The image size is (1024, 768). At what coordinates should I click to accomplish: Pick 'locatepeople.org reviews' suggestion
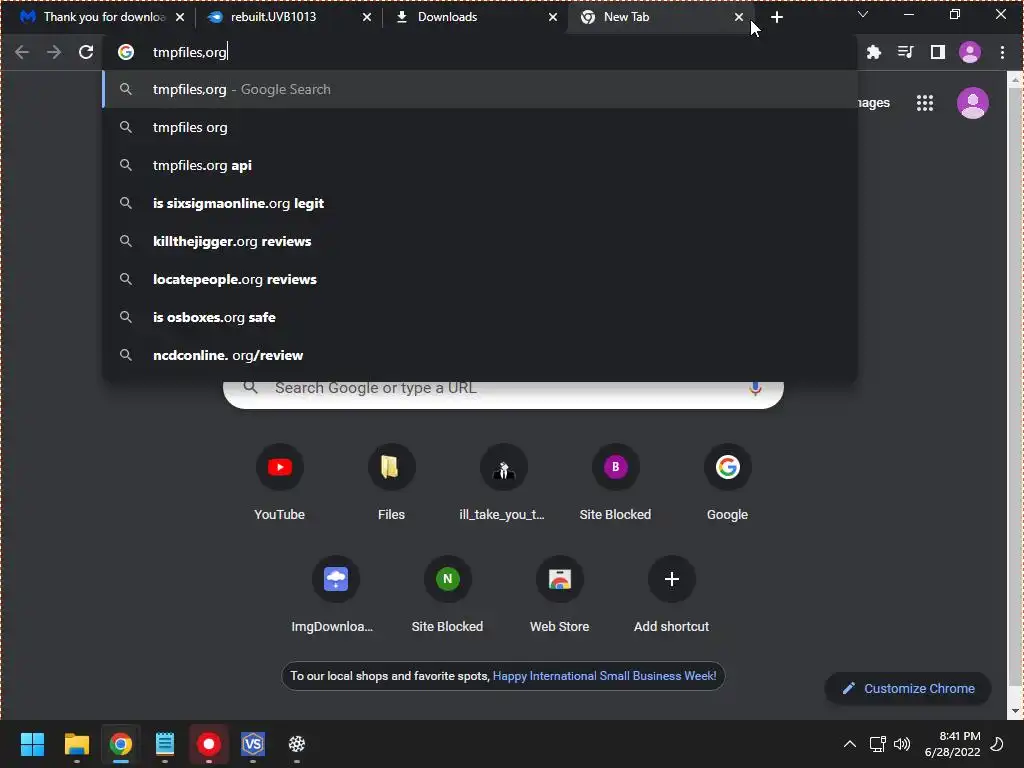[x=480, y=279]
